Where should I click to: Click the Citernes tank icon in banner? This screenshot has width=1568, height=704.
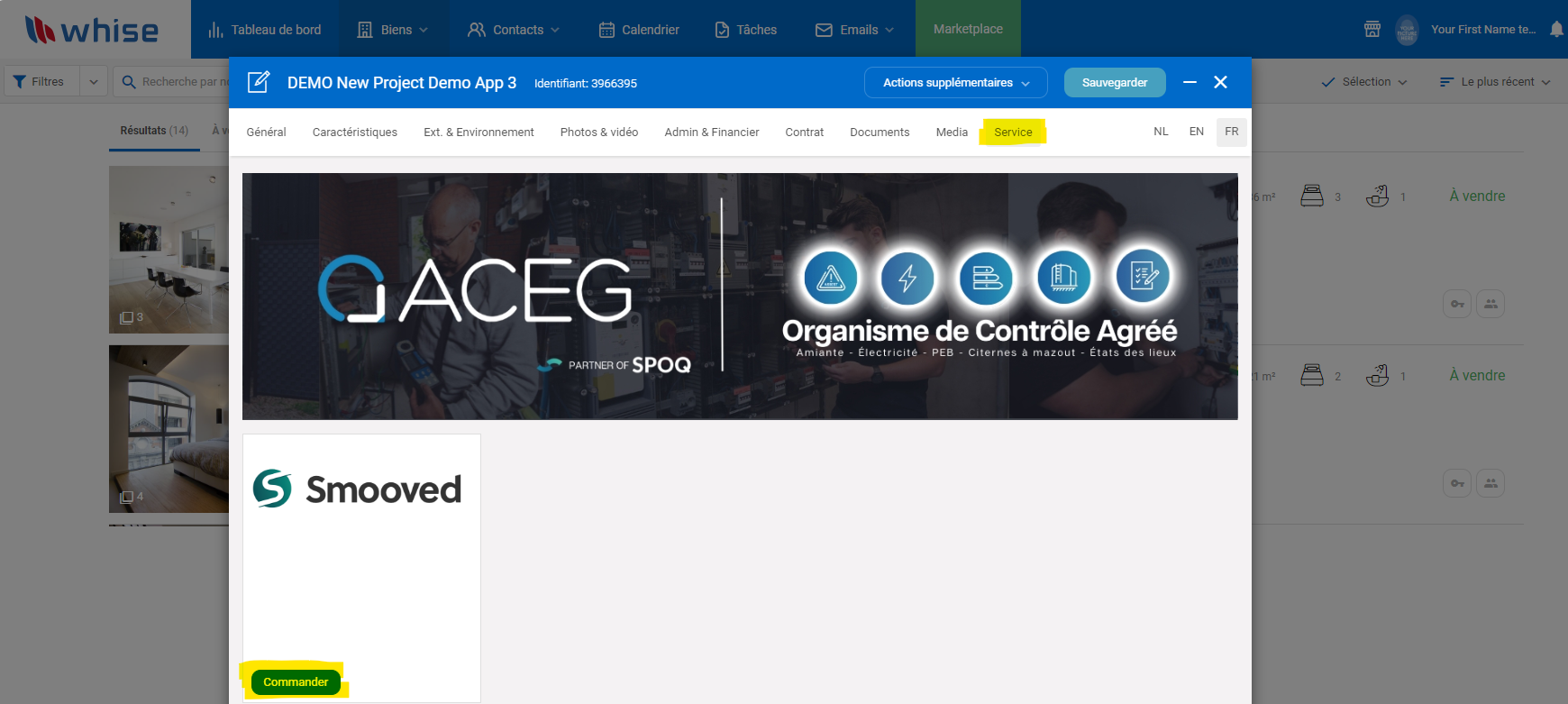click(x=1064, y=278)
